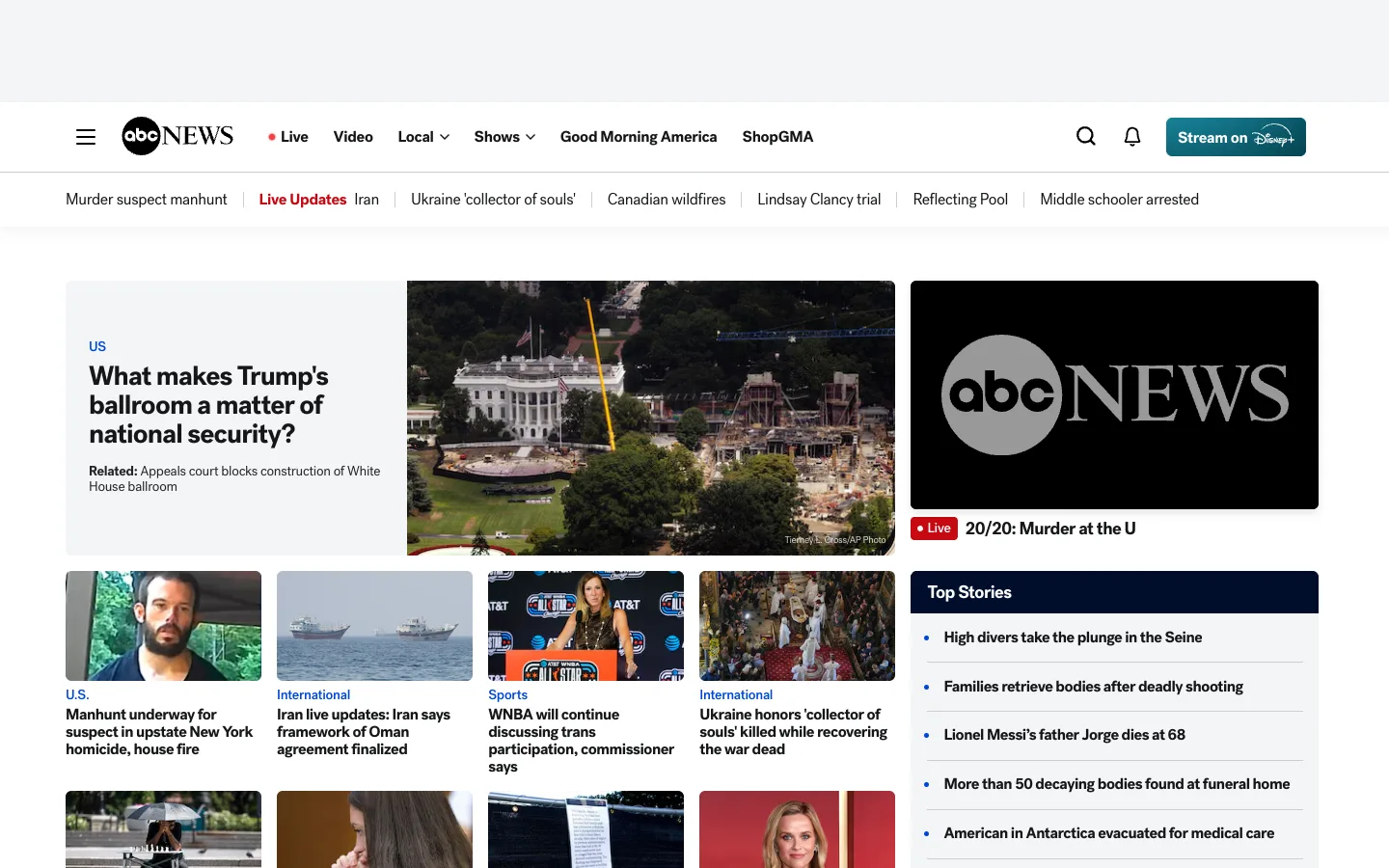Click the person with umbrella thumbnail

click(x=163, y=829)
